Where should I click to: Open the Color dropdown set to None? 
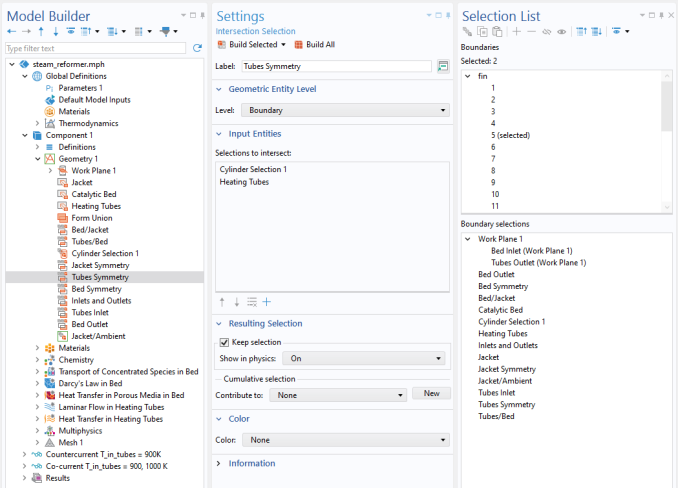point(343,440)
